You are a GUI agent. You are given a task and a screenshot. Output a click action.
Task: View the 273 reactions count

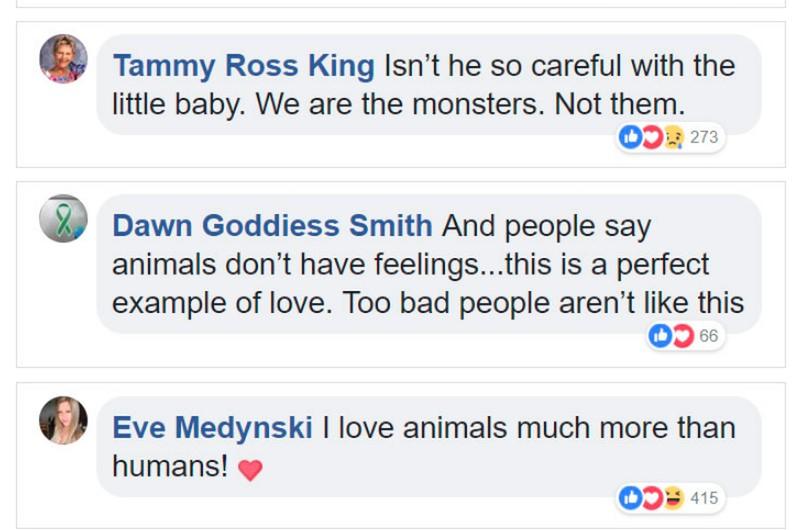tap(704, 137)
